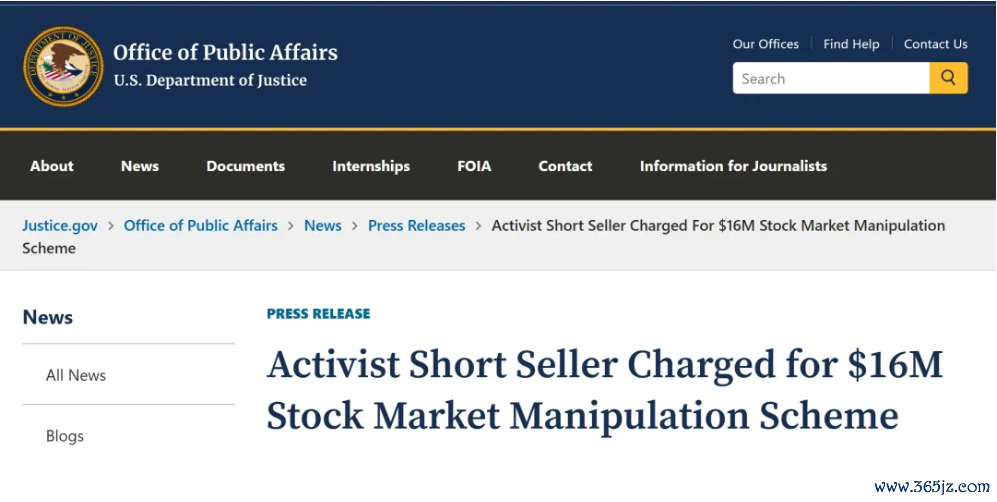Select the FOIA menu item

pos(474,166)
